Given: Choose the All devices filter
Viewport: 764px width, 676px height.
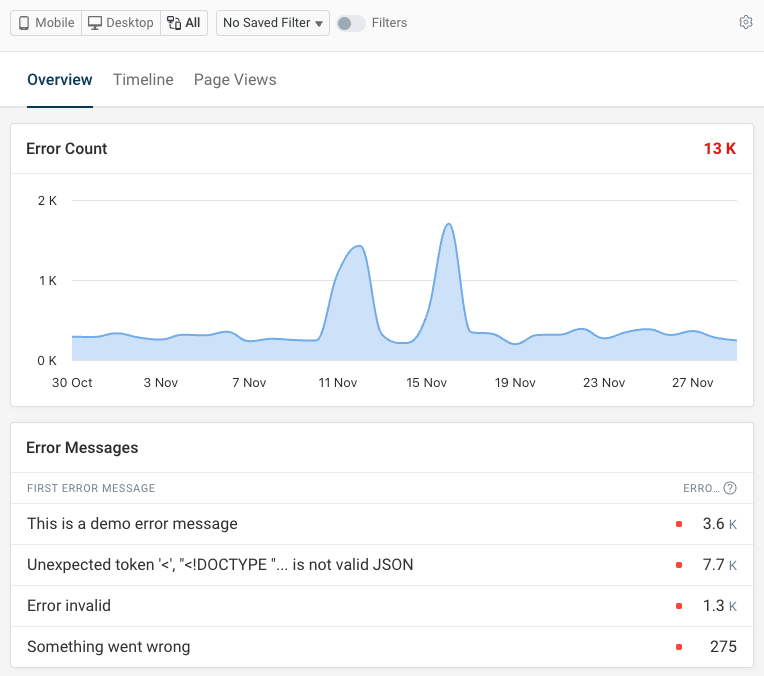Looking at the screenshot, I should [184, 23].
